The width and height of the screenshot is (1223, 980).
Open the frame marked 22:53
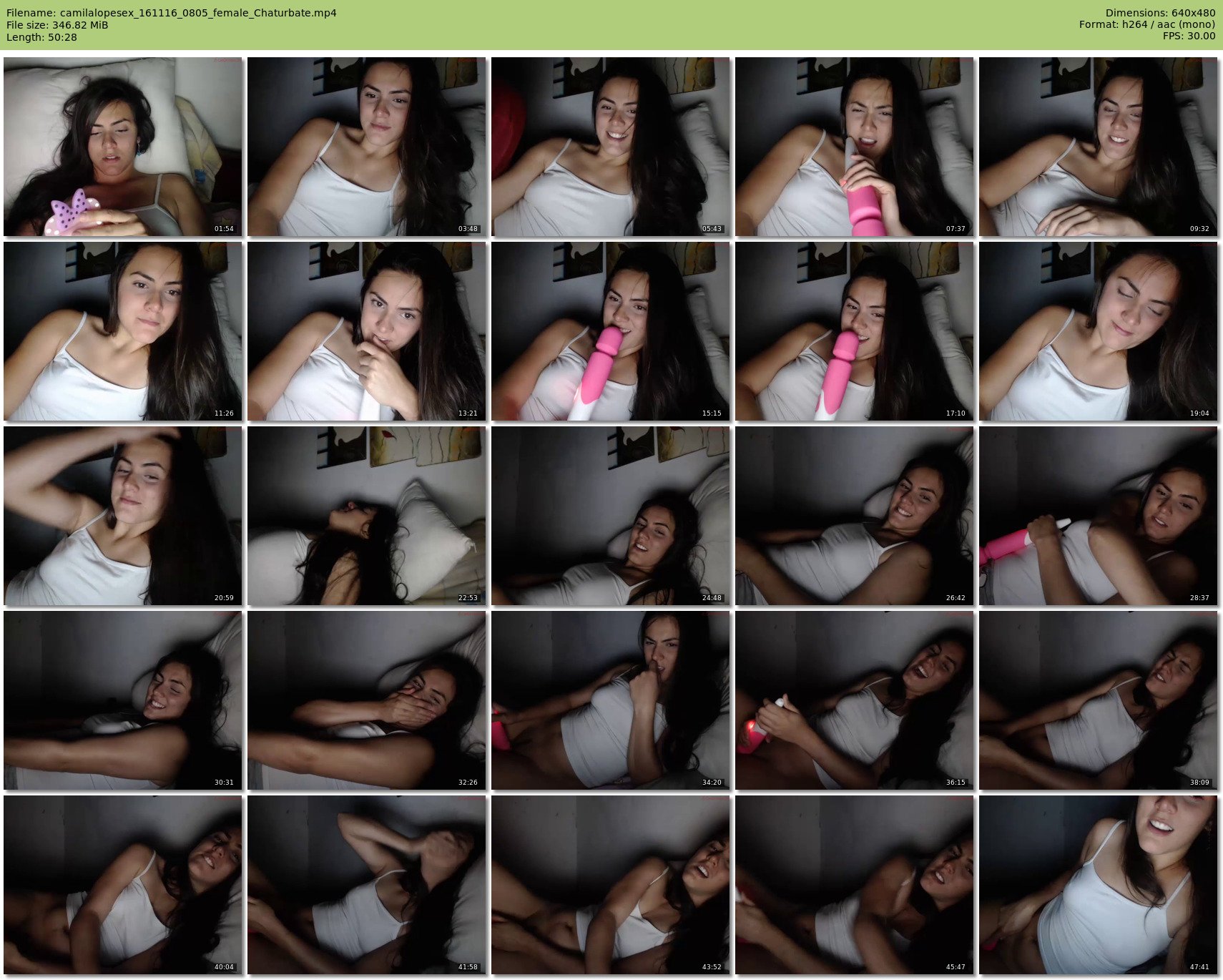pos(366,516)
